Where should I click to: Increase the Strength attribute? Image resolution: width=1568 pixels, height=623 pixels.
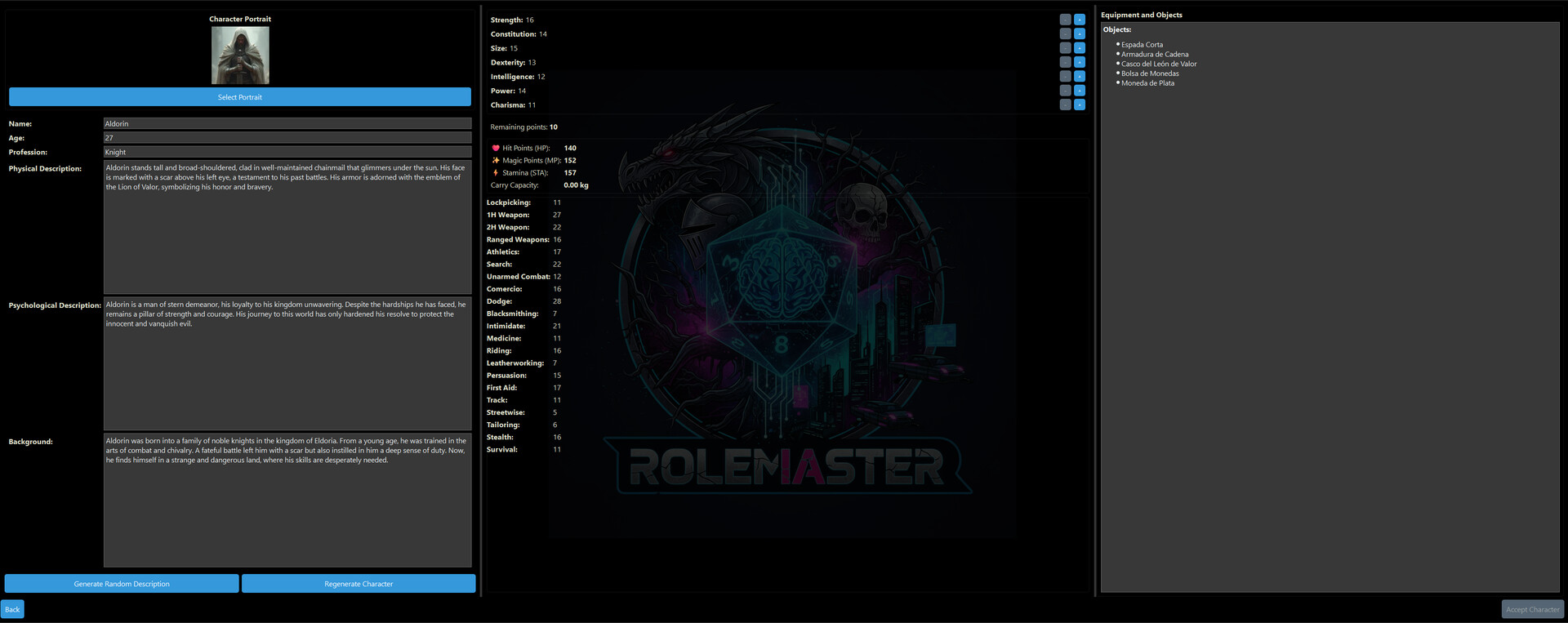1079,20
